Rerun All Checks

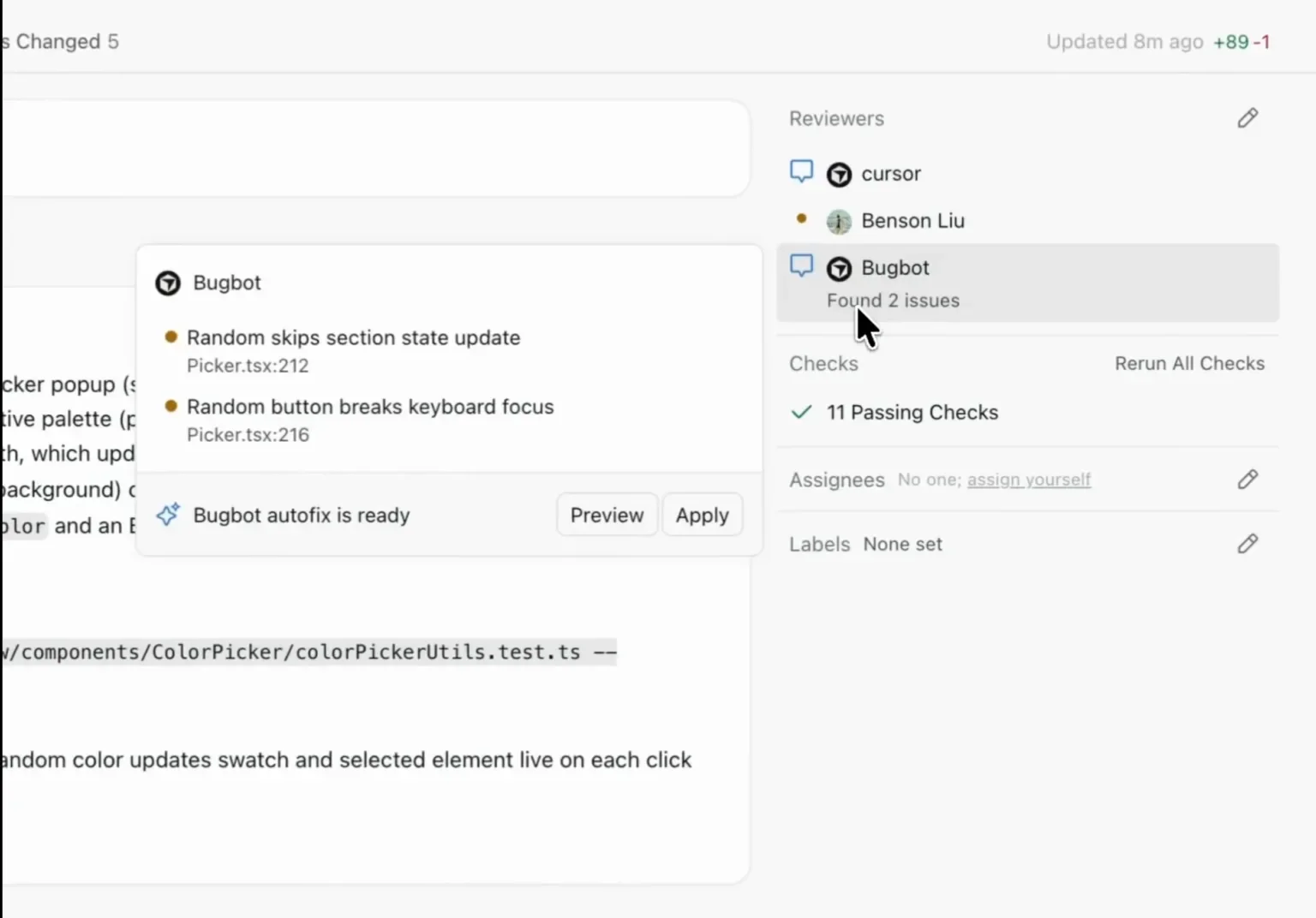[x=1189, y=363]
